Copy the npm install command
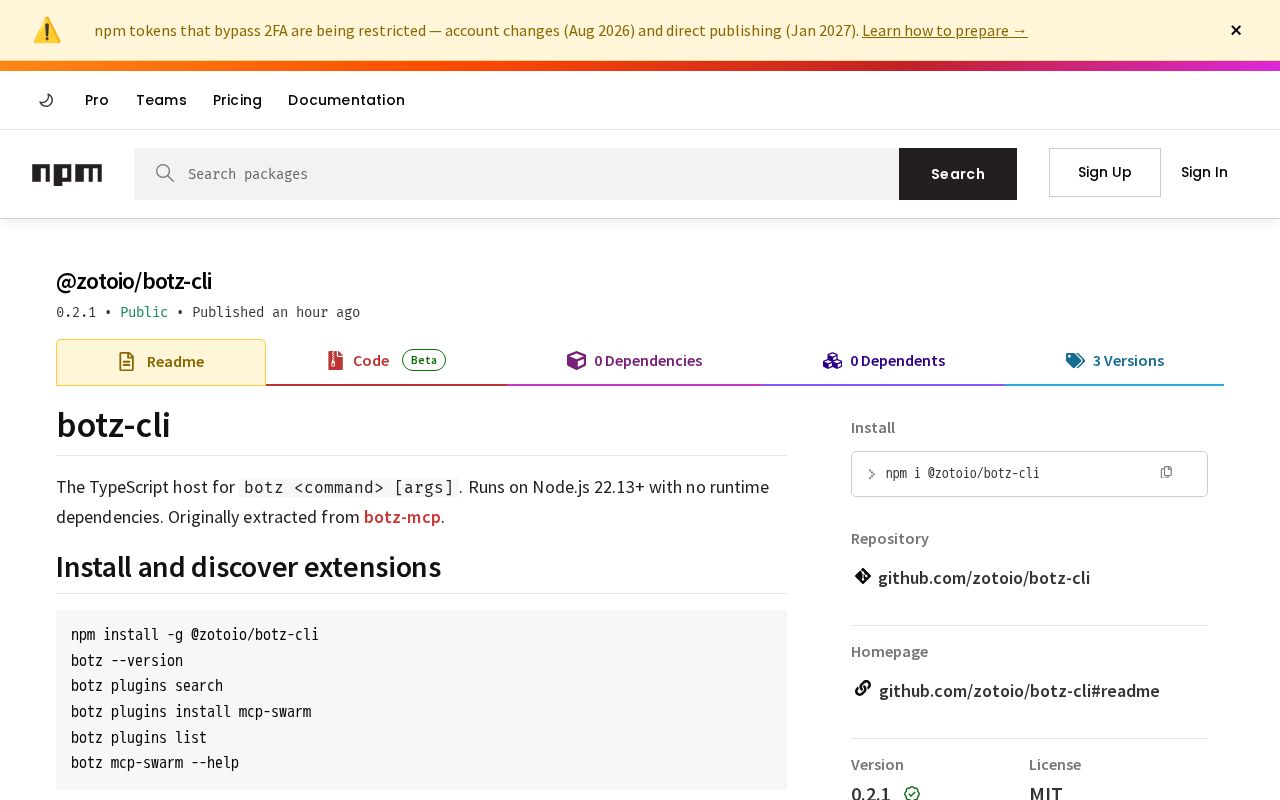Viewport: 1280px width, 800px height. pos(1166,472)
